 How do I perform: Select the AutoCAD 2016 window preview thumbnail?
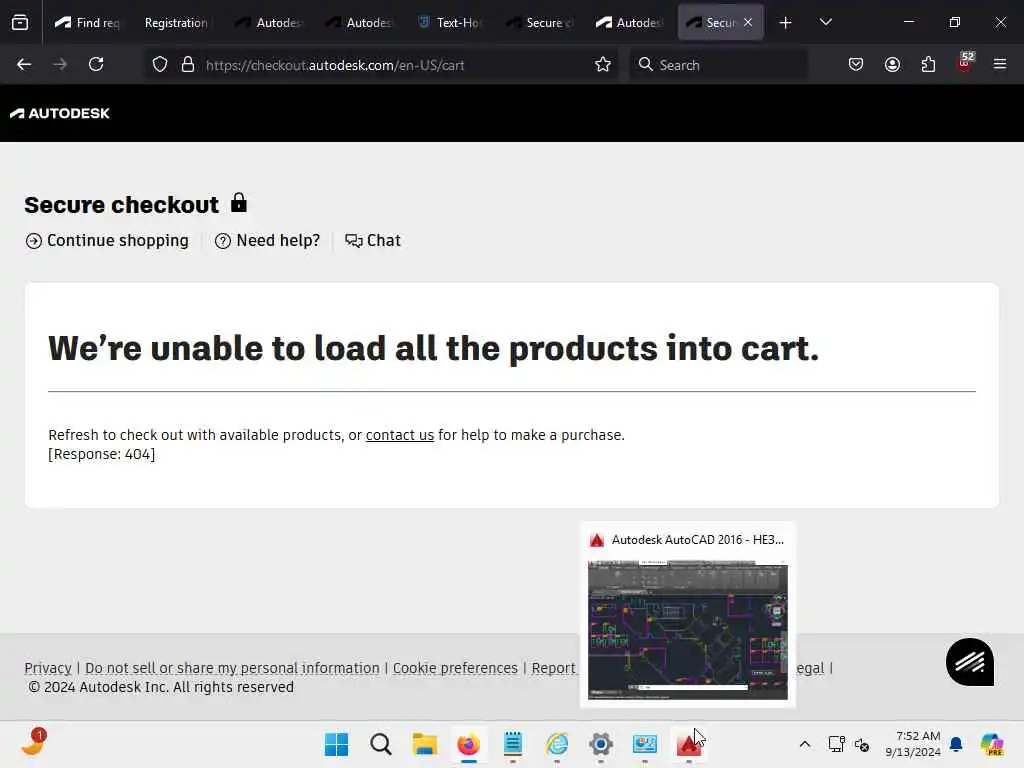tap(688, 630)
